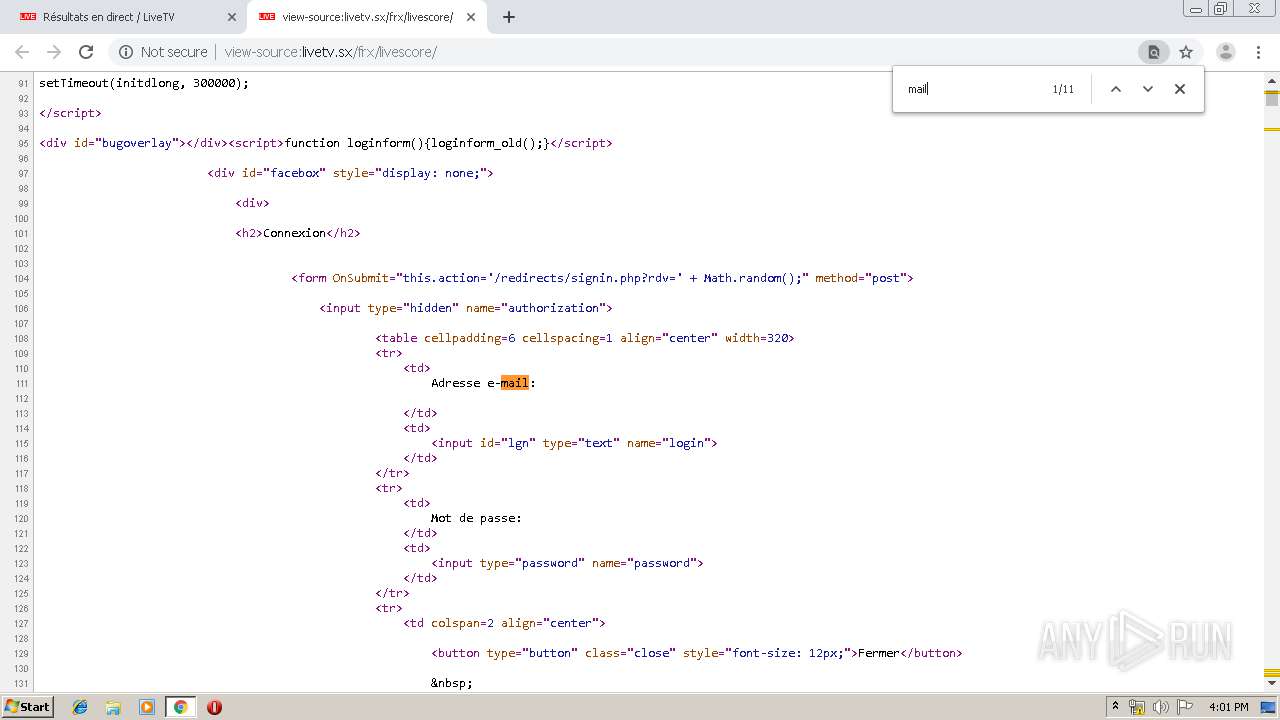Open the Chrome three-dot menu
Screen dimensions: 1280x720
[1259, 52]
